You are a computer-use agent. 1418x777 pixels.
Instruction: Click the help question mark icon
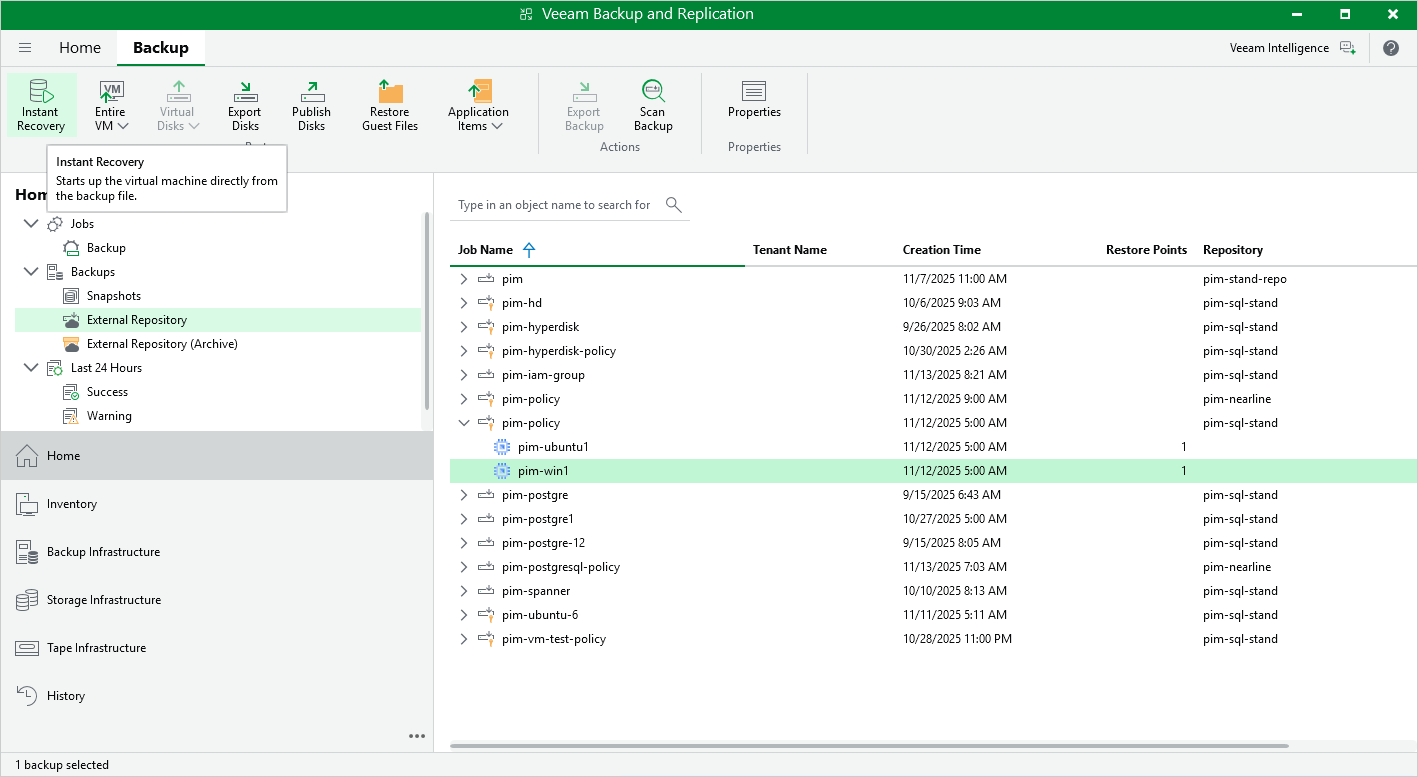[1391, 48]
